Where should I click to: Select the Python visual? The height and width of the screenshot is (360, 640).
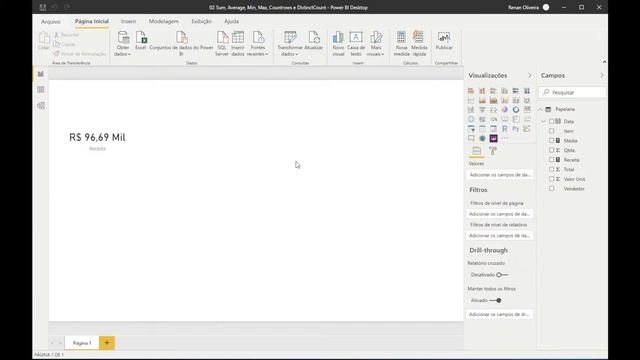516,129
